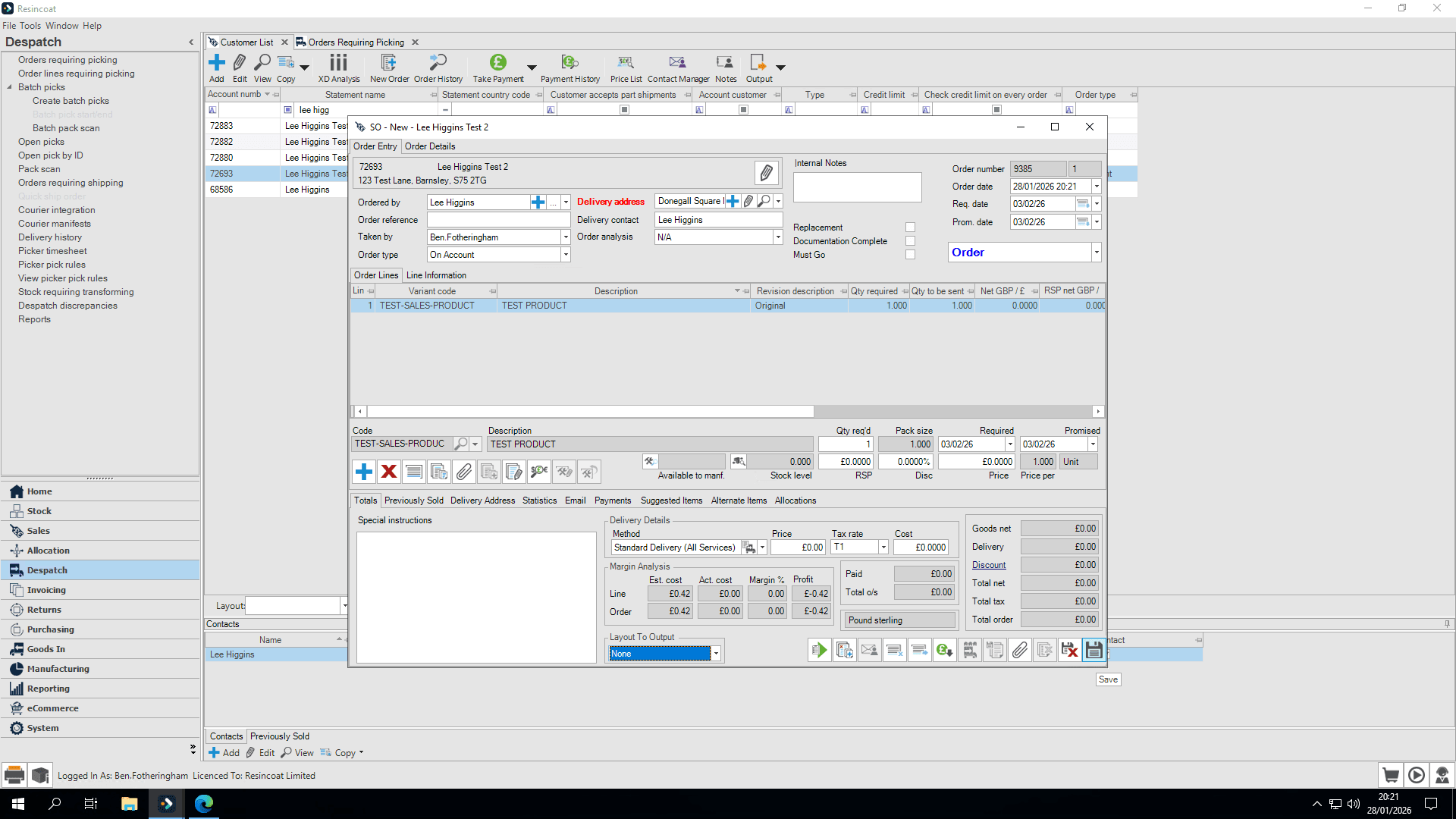Image resolution: width=1456 pixels, height=819 pixels.
Task: Switch to the Line Information tab
Action: pos(436,275)
